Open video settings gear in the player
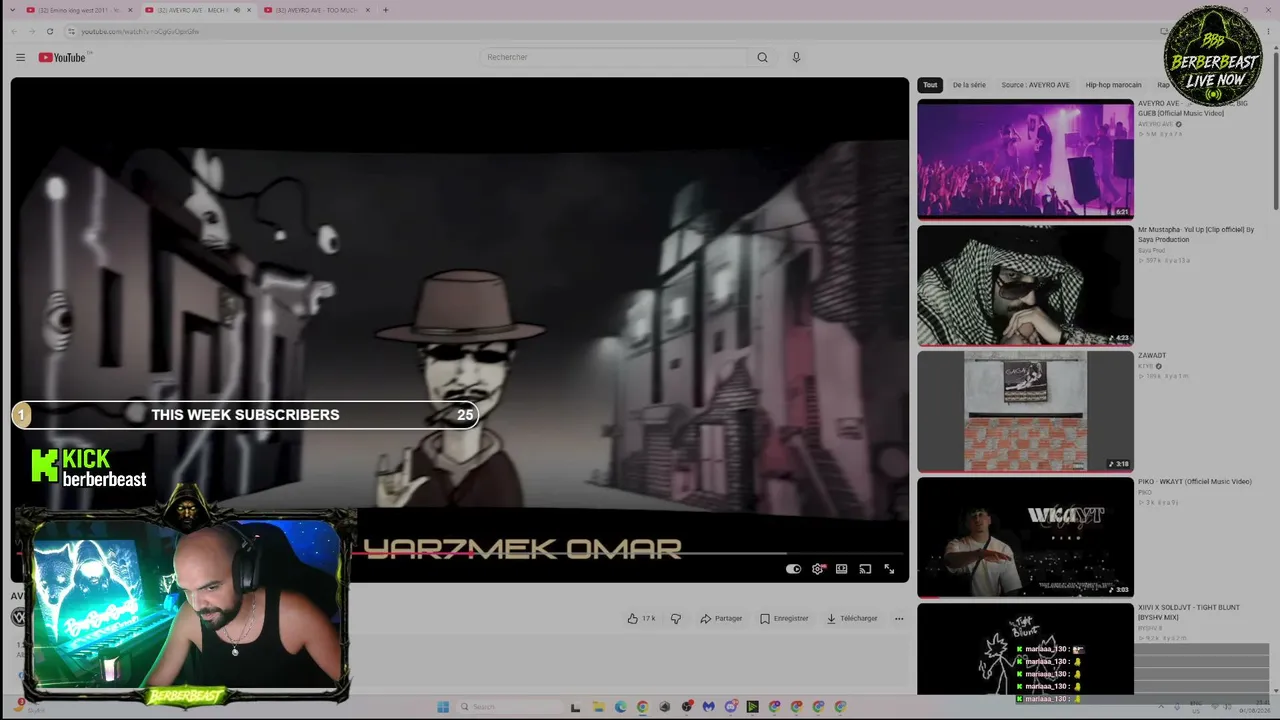Viewport: 1280px width, 720px height. [818, 569]
